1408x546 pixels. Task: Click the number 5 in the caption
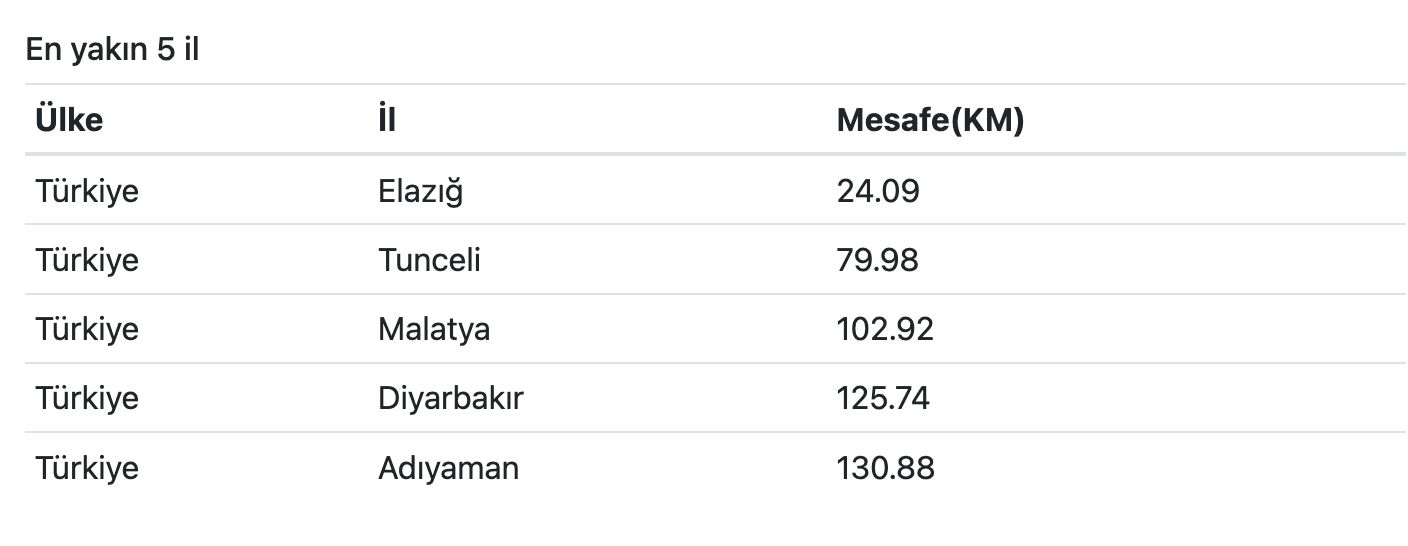coord(167,50)
